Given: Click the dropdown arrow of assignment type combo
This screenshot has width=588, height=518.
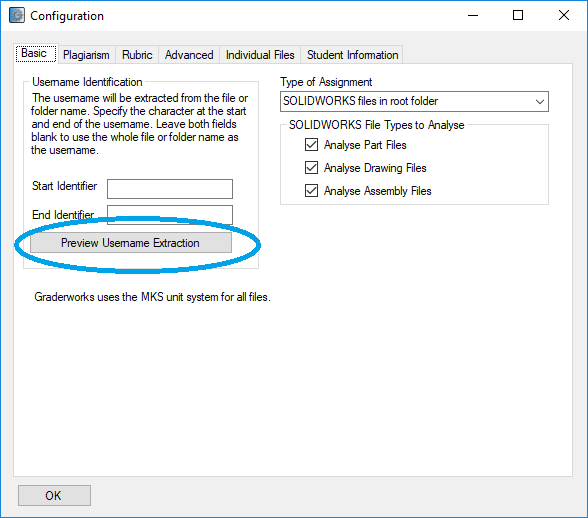Looking at the screenshot, I should pos(540,102).
